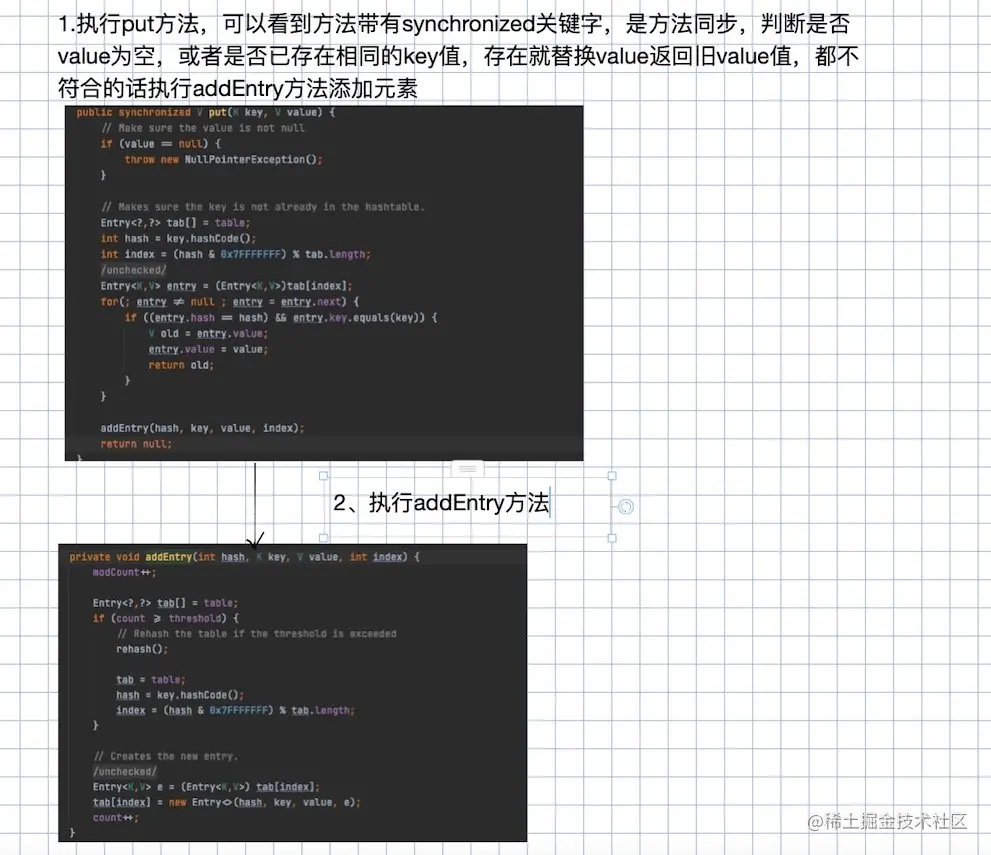Select the put method code screenshot
991x855 pixels.
click(324, 283)
